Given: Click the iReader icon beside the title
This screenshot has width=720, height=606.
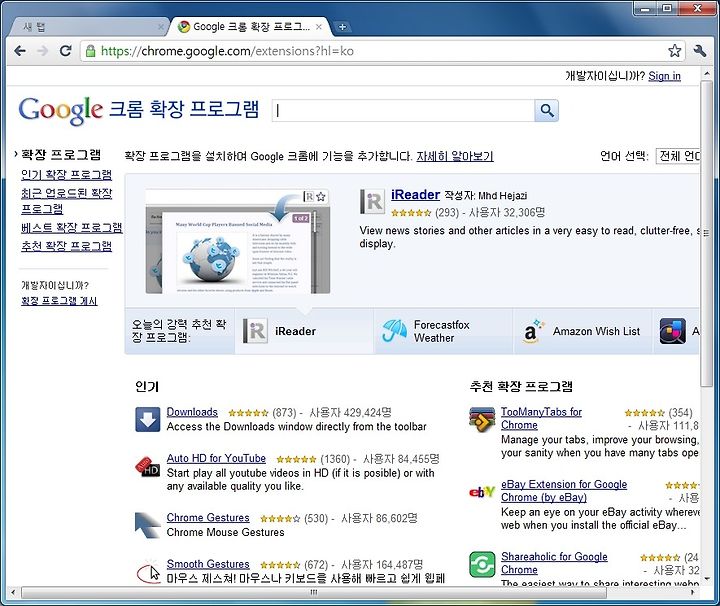Looking at the screenshot, I should pos(372,202).
